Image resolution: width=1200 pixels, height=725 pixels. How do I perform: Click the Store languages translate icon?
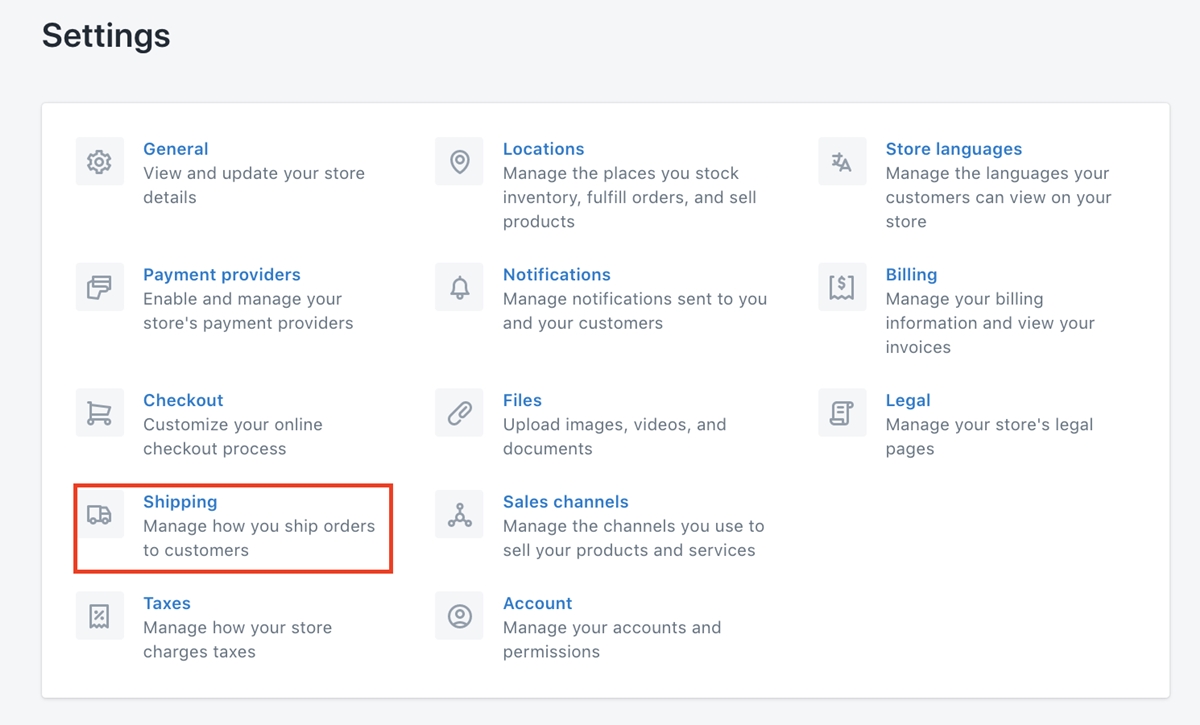[x=842, y=162]
